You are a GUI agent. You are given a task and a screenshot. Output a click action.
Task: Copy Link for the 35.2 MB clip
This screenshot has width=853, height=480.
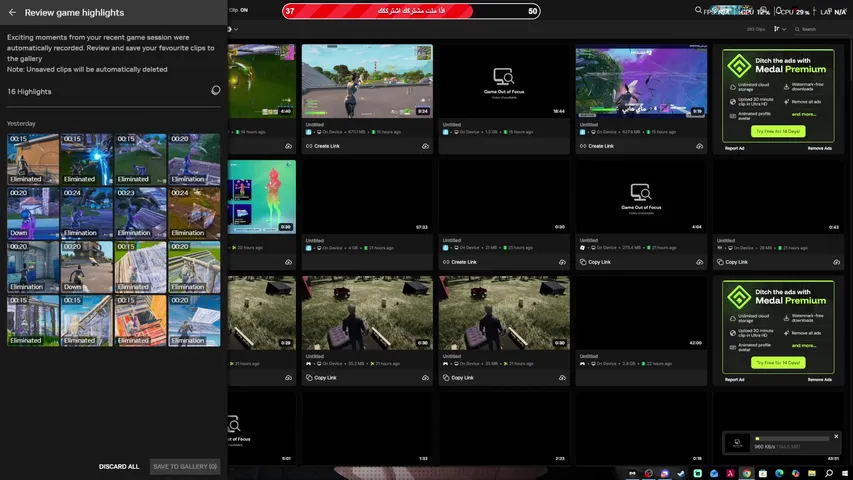tap(321, 378)
